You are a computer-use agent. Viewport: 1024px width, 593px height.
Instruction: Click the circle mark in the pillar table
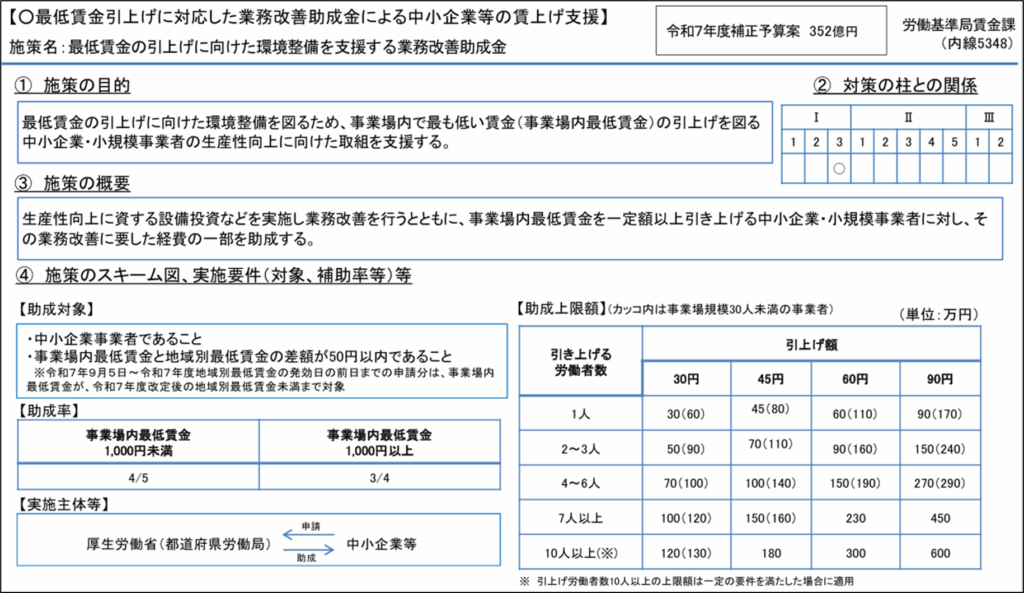[840, 168]
